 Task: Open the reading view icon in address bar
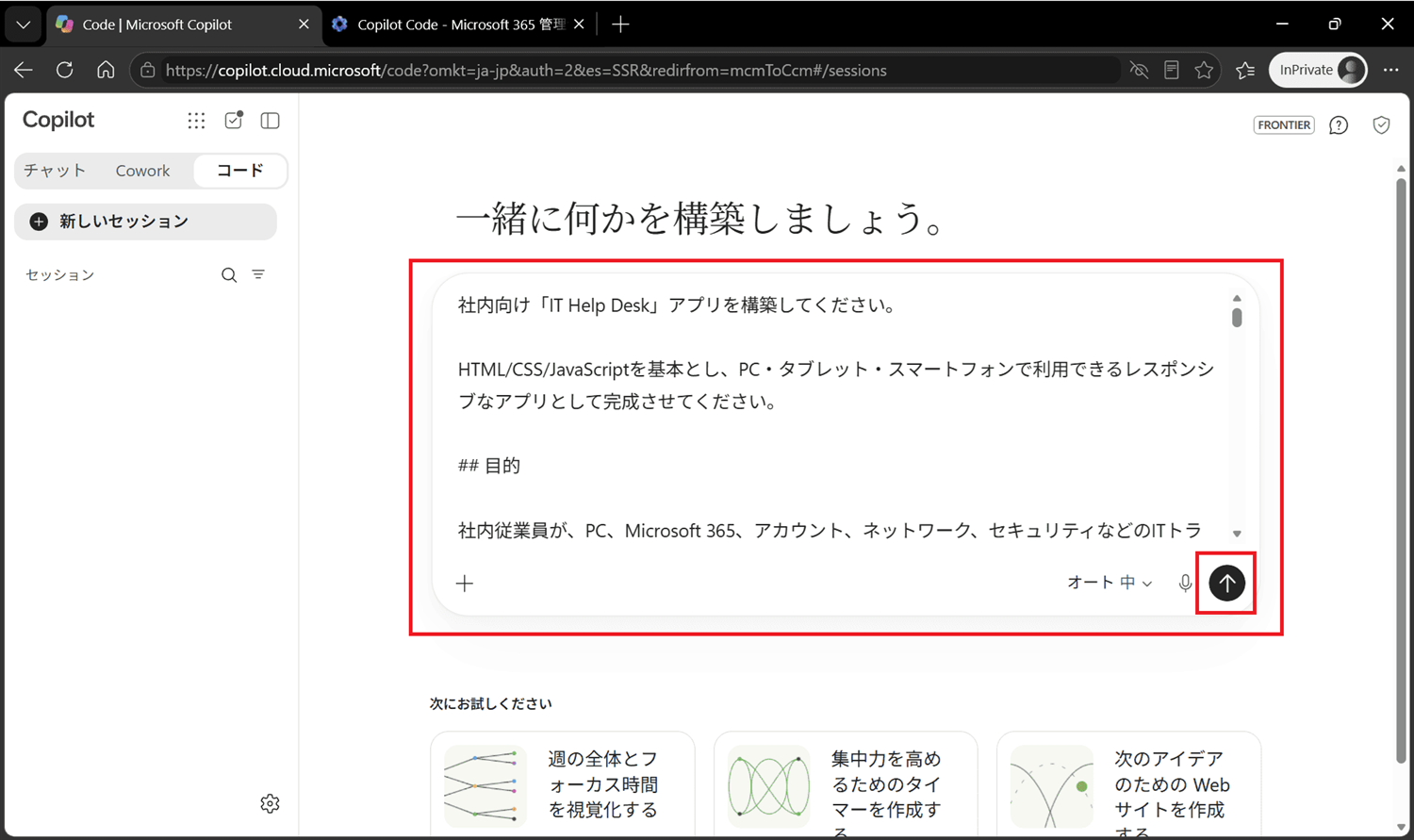point(1172,70)
